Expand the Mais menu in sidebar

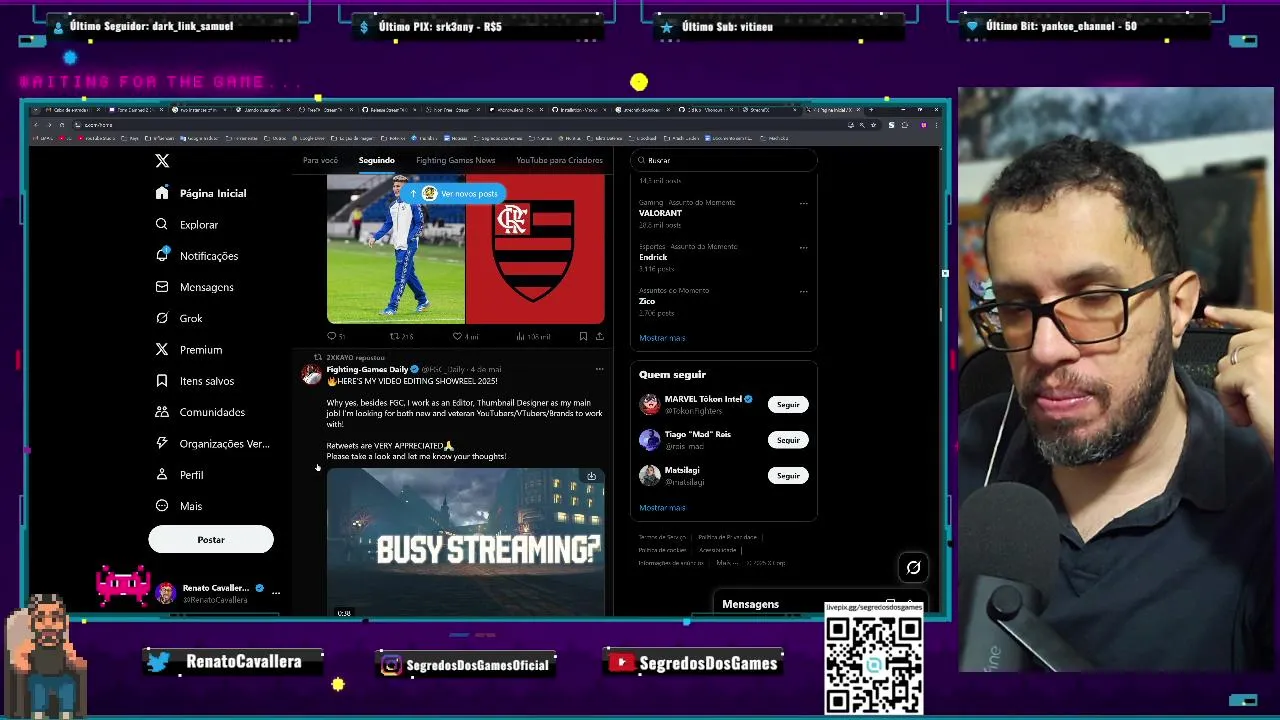pyautogui.click(x=179, y=506)
